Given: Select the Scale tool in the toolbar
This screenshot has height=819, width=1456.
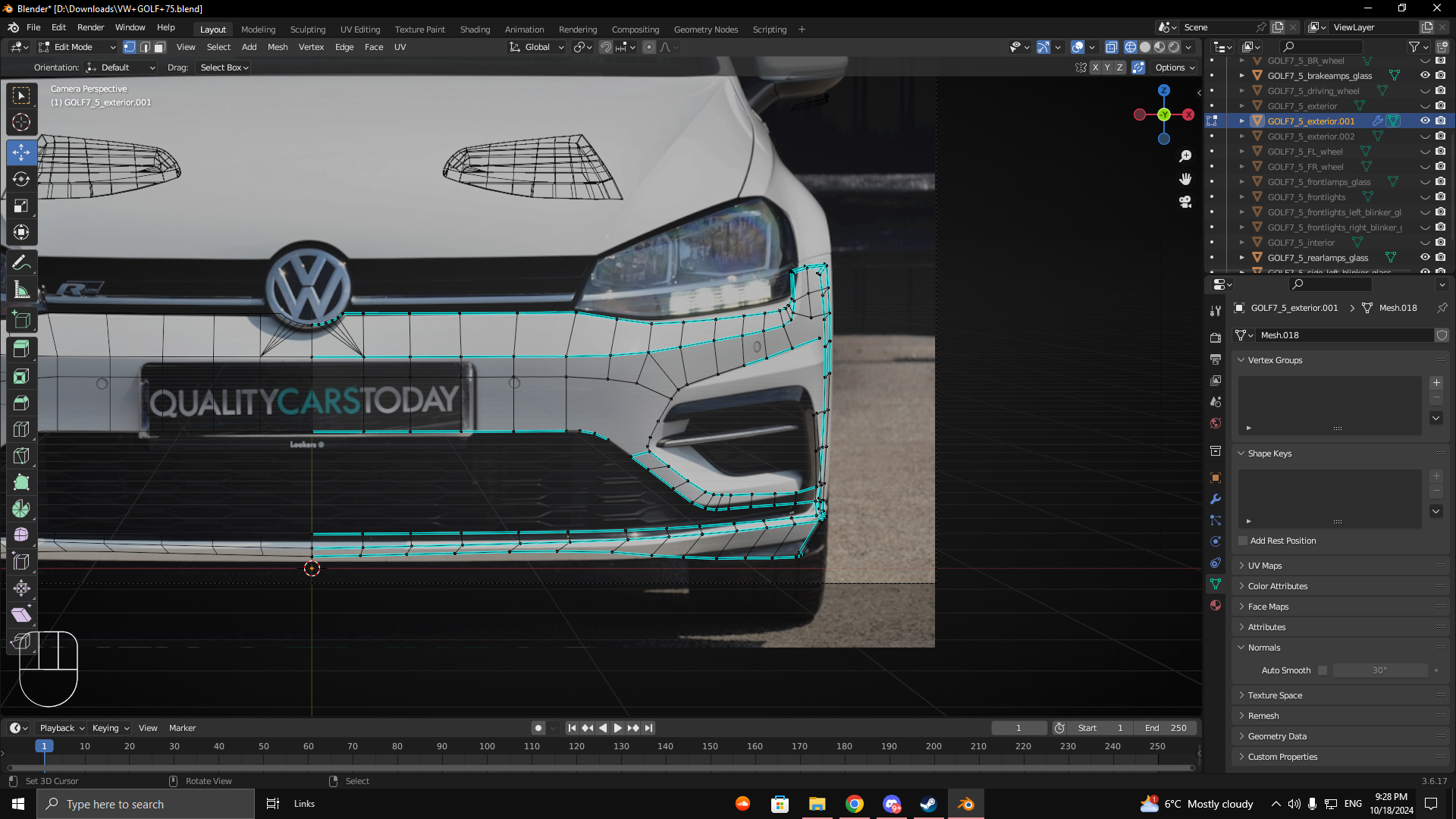Looking at the screenshot, I should (21, 206).
